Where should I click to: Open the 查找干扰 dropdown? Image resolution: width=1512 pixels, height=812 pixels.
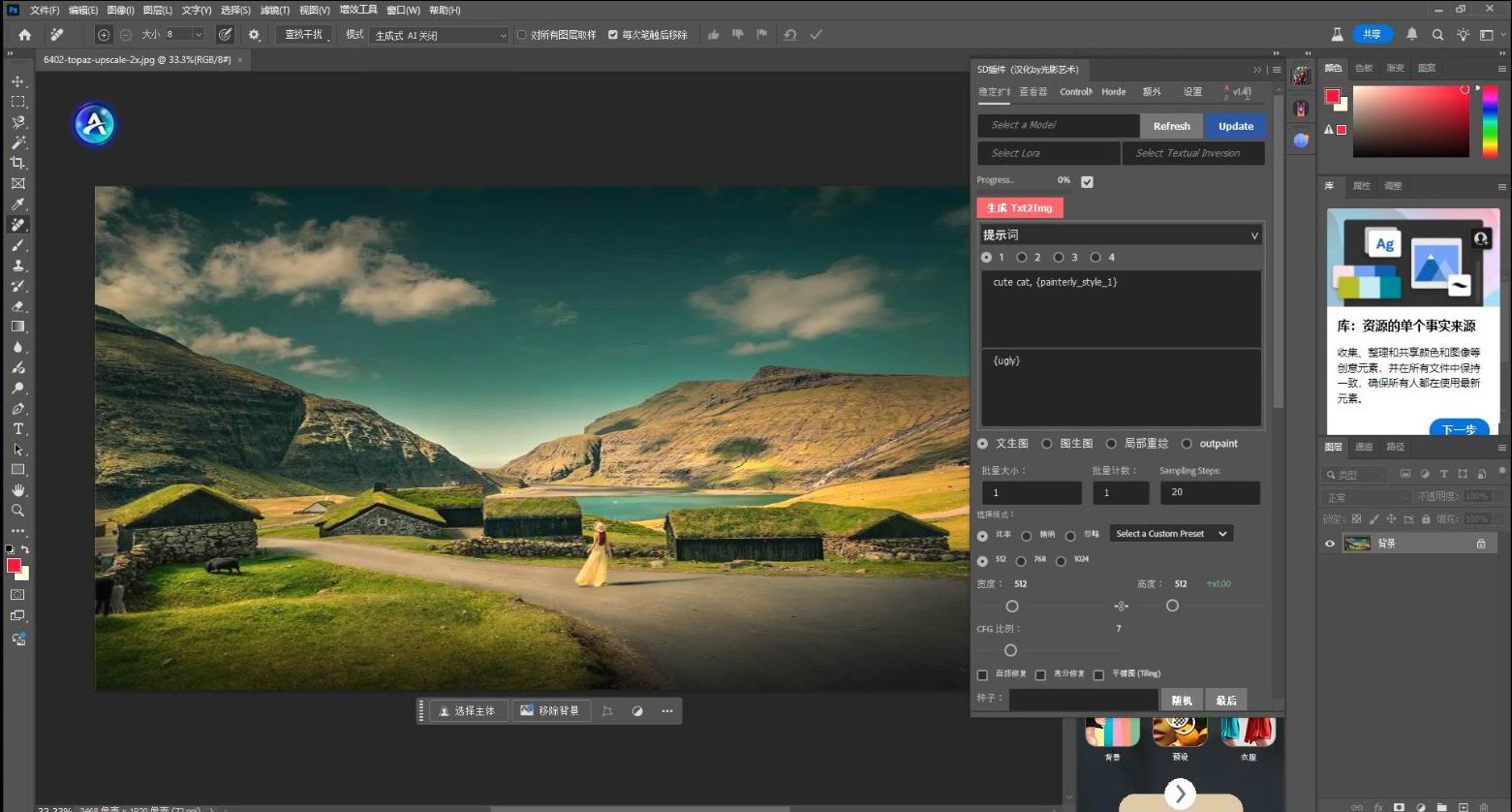[x=304, y=35]
